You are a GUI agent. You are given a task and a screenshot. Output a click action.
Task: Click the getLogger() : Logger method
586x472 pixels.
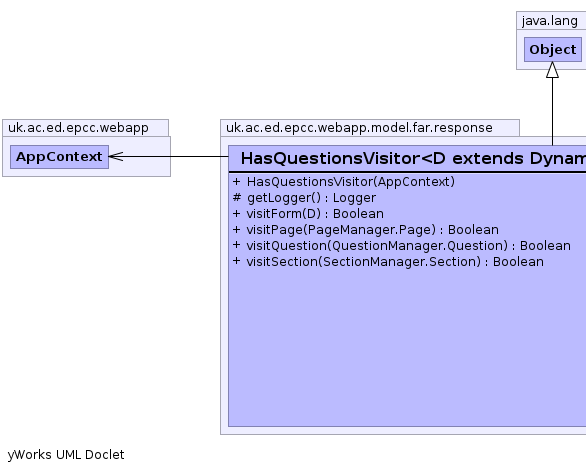click(311, 198)
